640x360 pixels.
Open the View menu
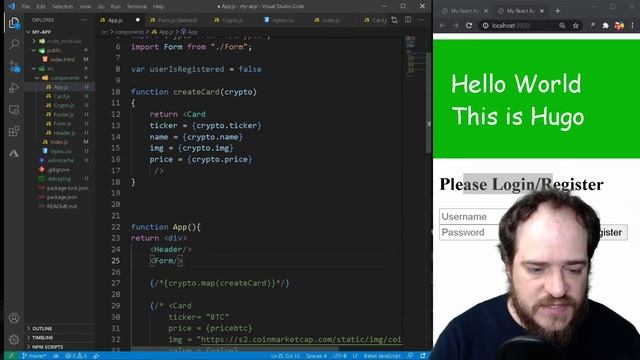[85, 7]
